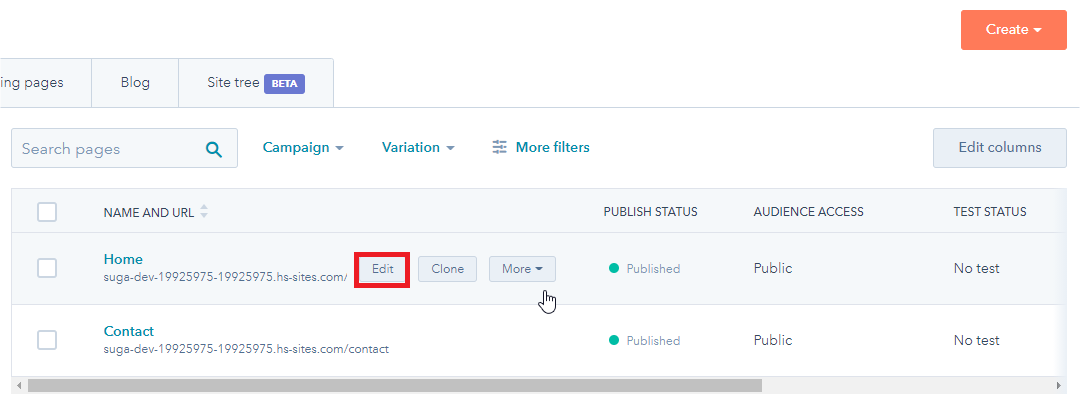Select the Contact page checkbox
Image resolution: width=1080 pixels, height=410 pixels.
47,340
